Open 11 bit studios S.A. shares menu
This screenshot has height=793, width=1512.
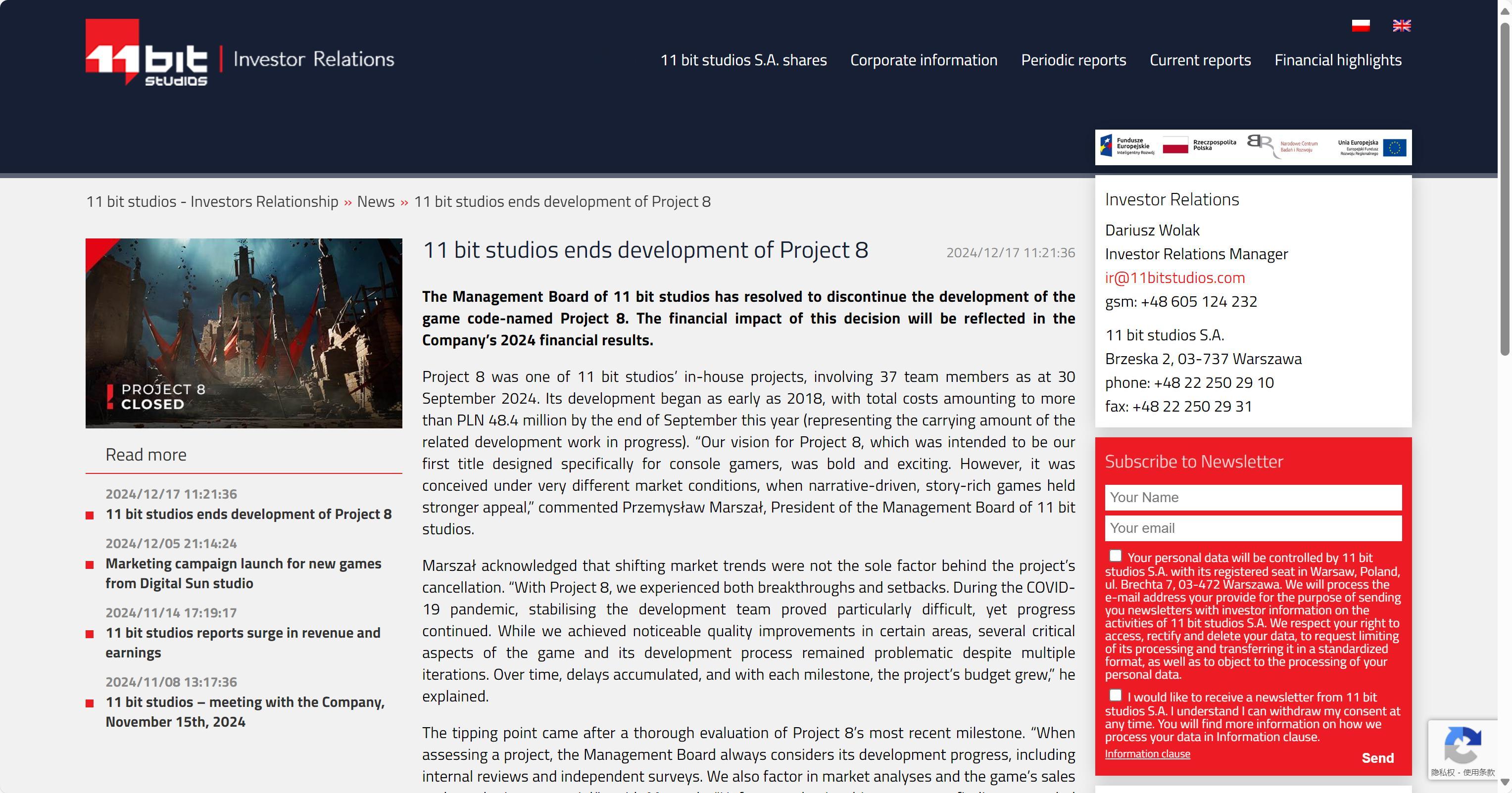(743, 60)
